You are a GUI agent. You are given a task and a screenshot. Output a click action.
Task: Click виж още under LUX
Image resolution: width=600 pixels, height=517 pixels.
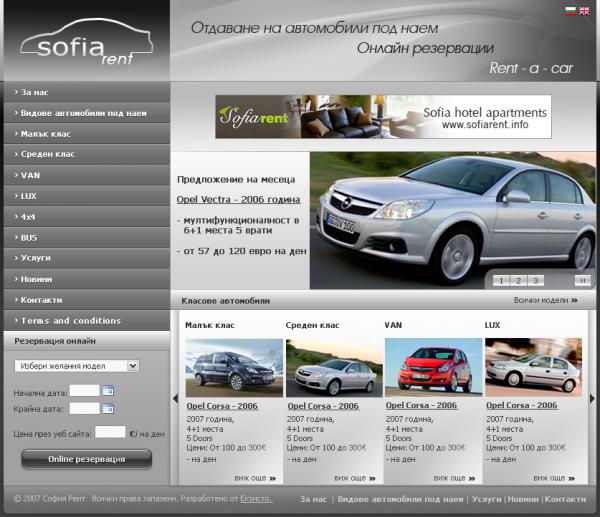(554, 478)
